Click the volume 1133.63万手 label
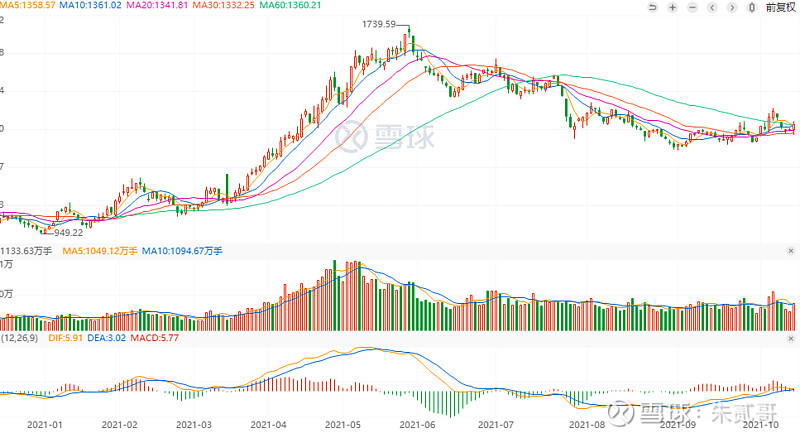Viewport: 800px width, 438px height. pyautogui.click(x=26, y=251)
